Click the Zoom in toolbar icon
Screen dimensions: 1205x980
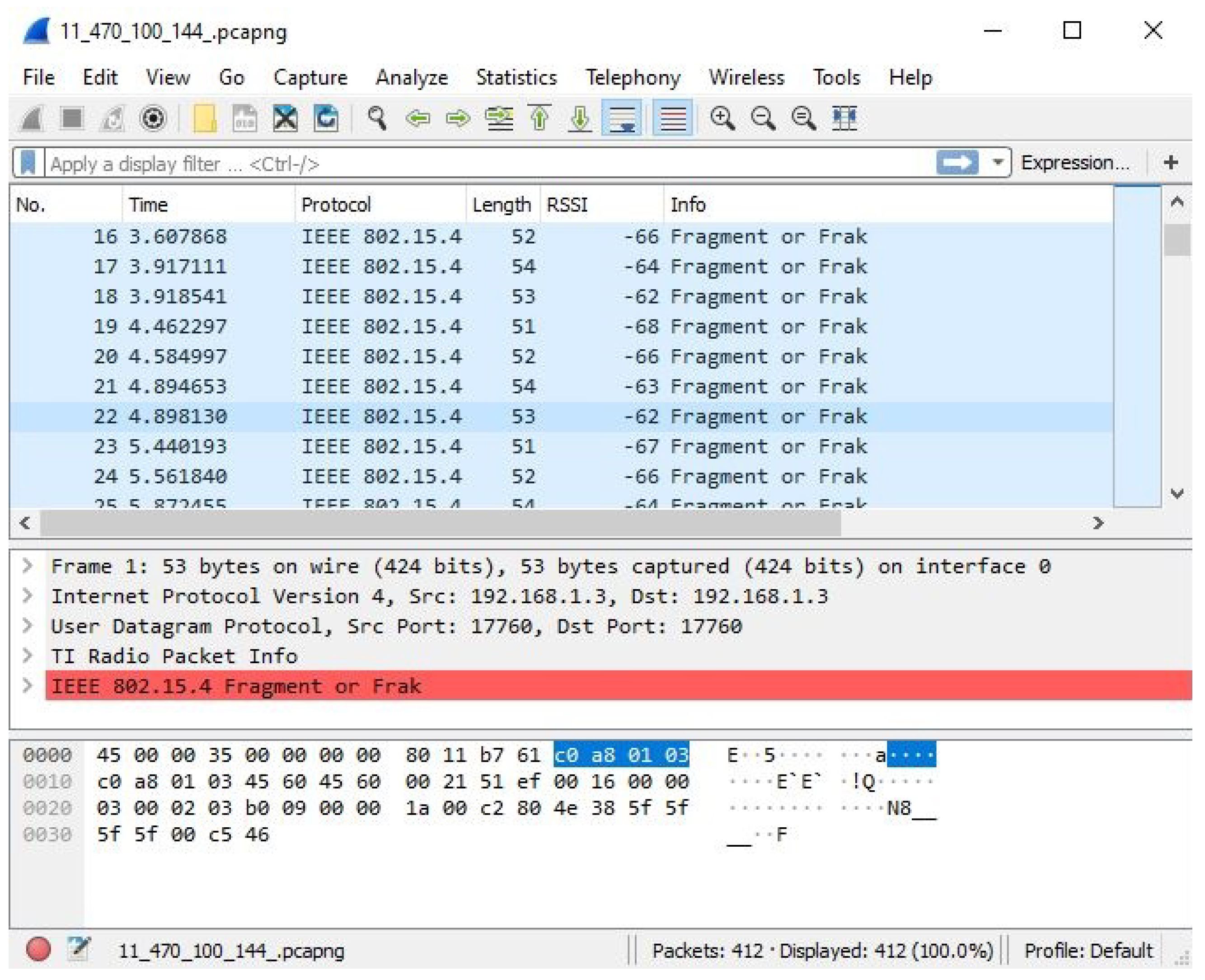722,118
